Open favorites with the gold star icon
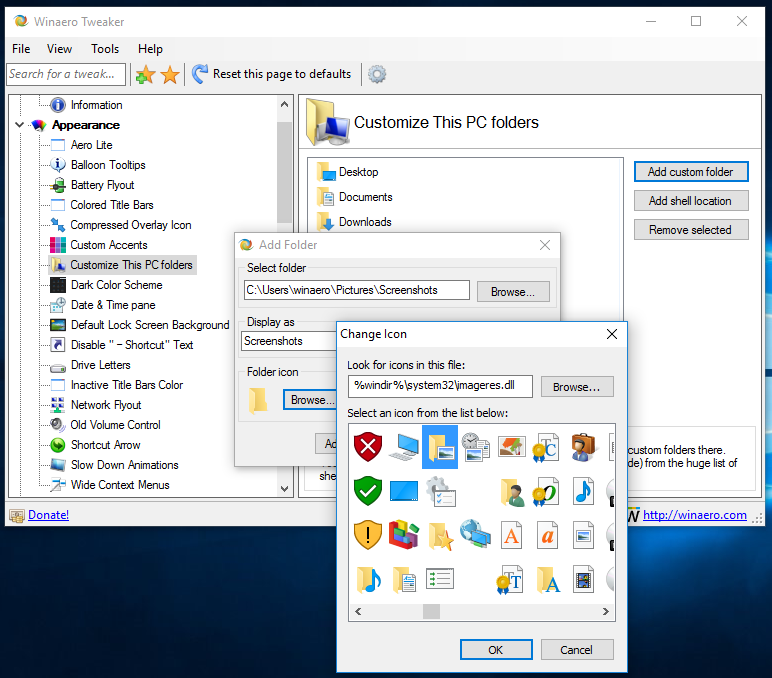Image resolution: width=772 pixels, height=678 pixels. (x=170, y=75)
